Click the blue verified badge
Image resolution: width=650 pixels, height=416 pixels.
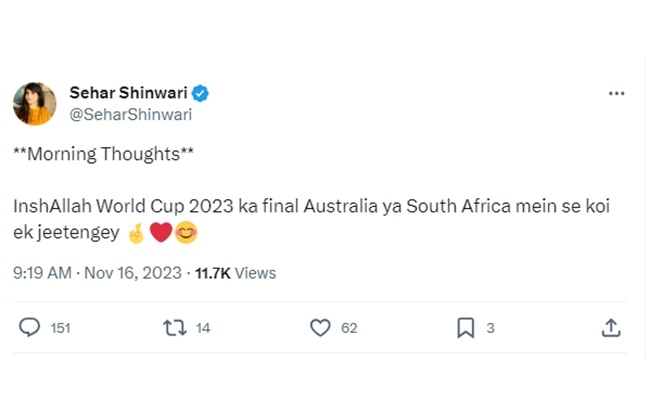201,93
